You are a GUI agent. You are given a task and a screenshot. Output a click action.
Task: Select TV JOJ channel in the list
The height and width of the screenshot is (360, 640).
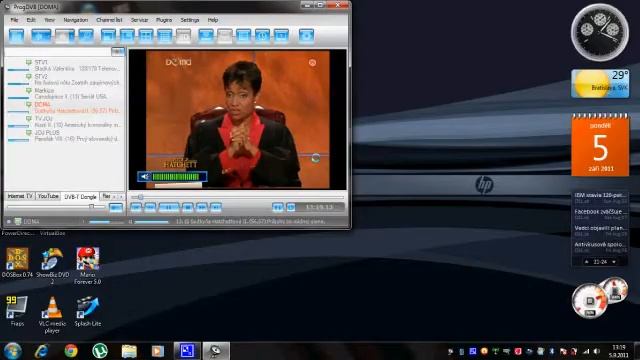[64, 122]
